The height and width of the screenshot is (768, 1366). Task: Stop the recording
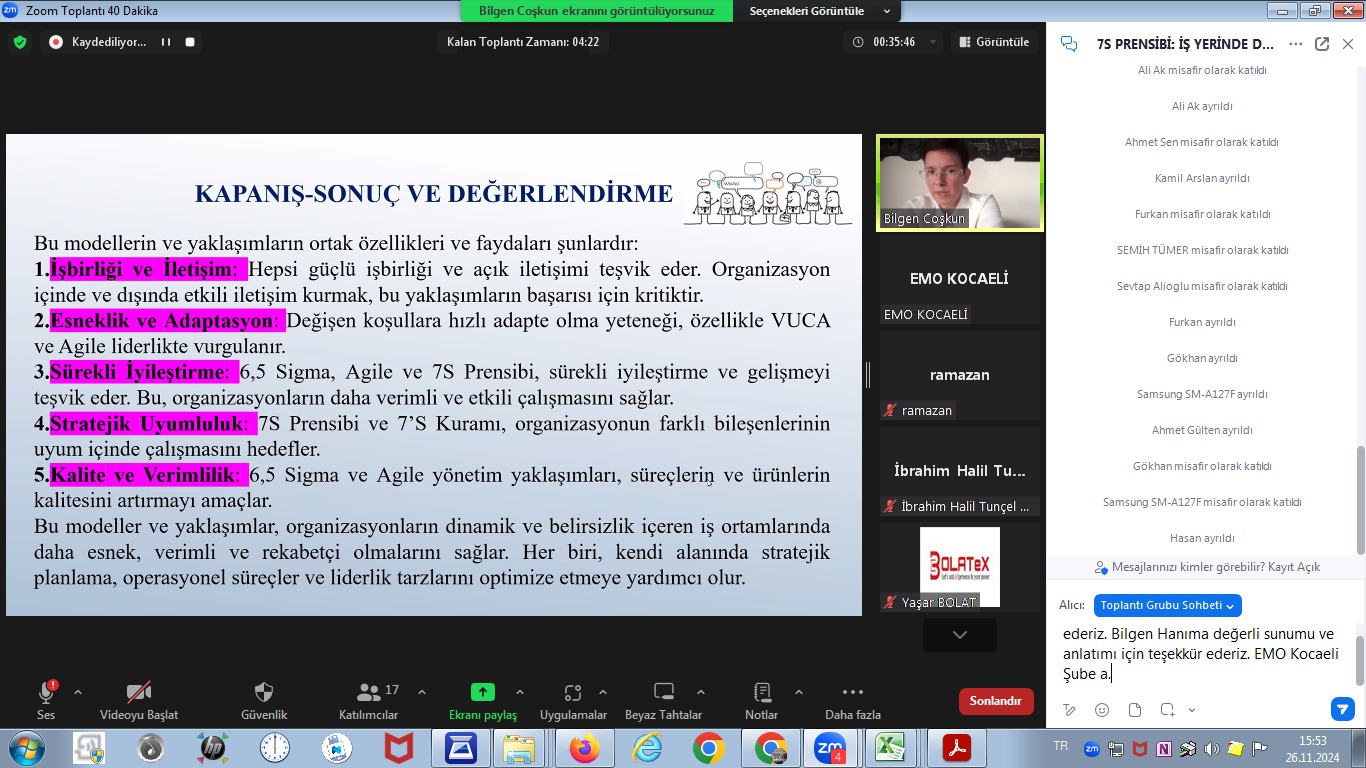pyautogui.click(x=190, y=42)
